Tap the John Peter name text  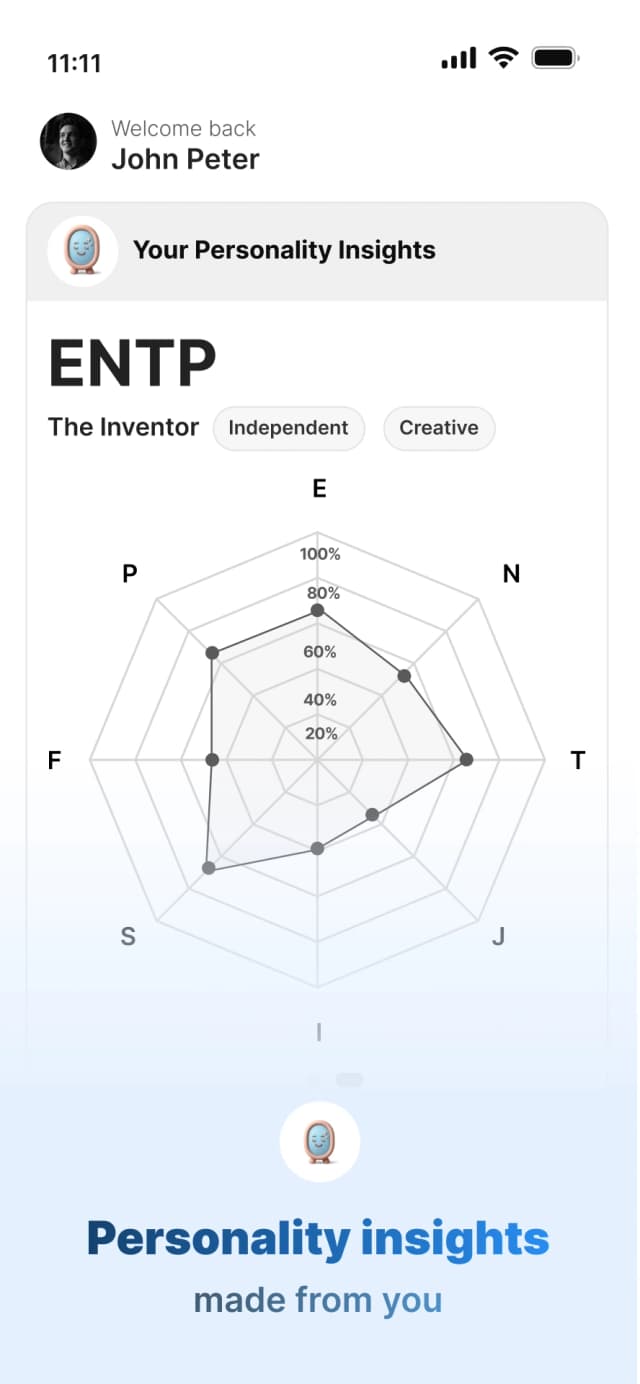click(185, 159)
